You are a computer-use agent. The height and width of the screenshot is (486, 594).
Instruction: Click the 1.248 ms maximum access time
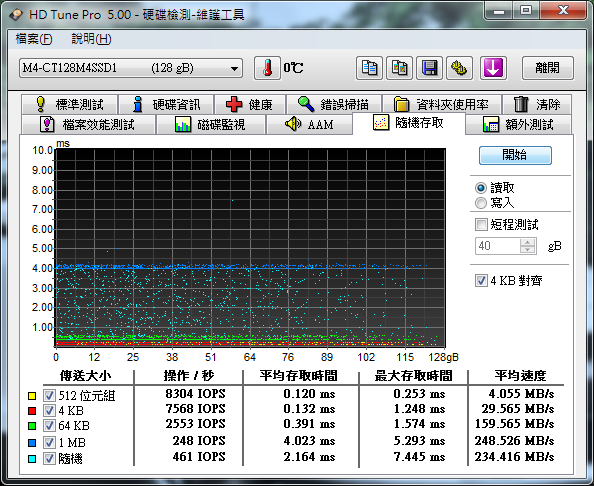coord(419,409)
